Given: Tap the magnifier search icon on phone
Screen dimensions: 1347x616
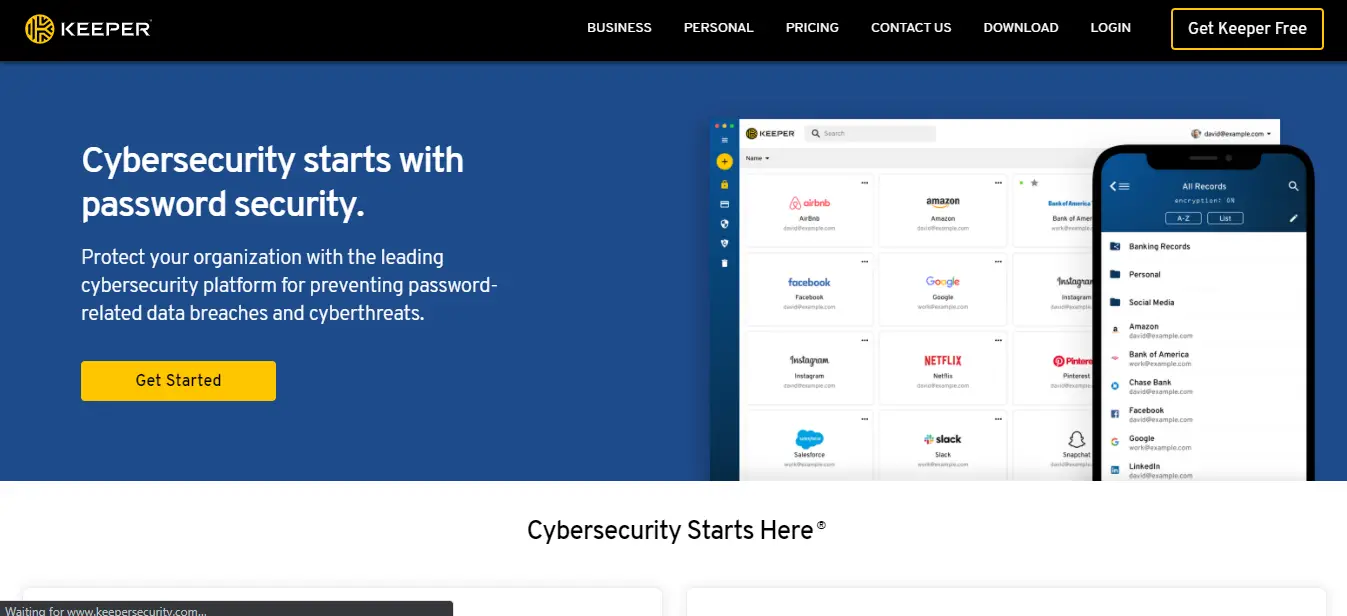Looking at the screenshot, I should pos(1293,186).
